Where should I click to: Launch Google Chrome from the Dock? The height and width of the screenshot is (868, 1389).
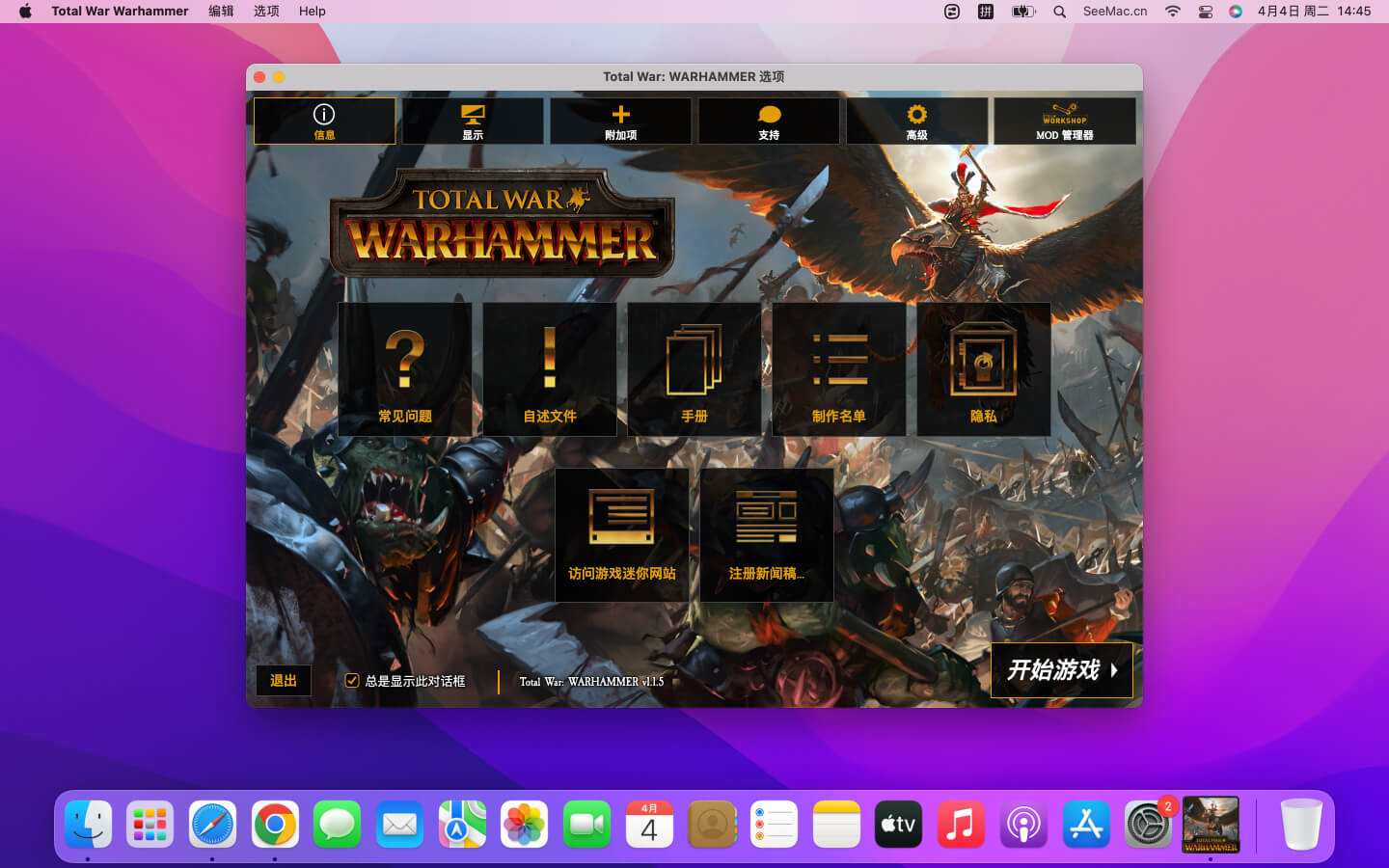[275, 825]
